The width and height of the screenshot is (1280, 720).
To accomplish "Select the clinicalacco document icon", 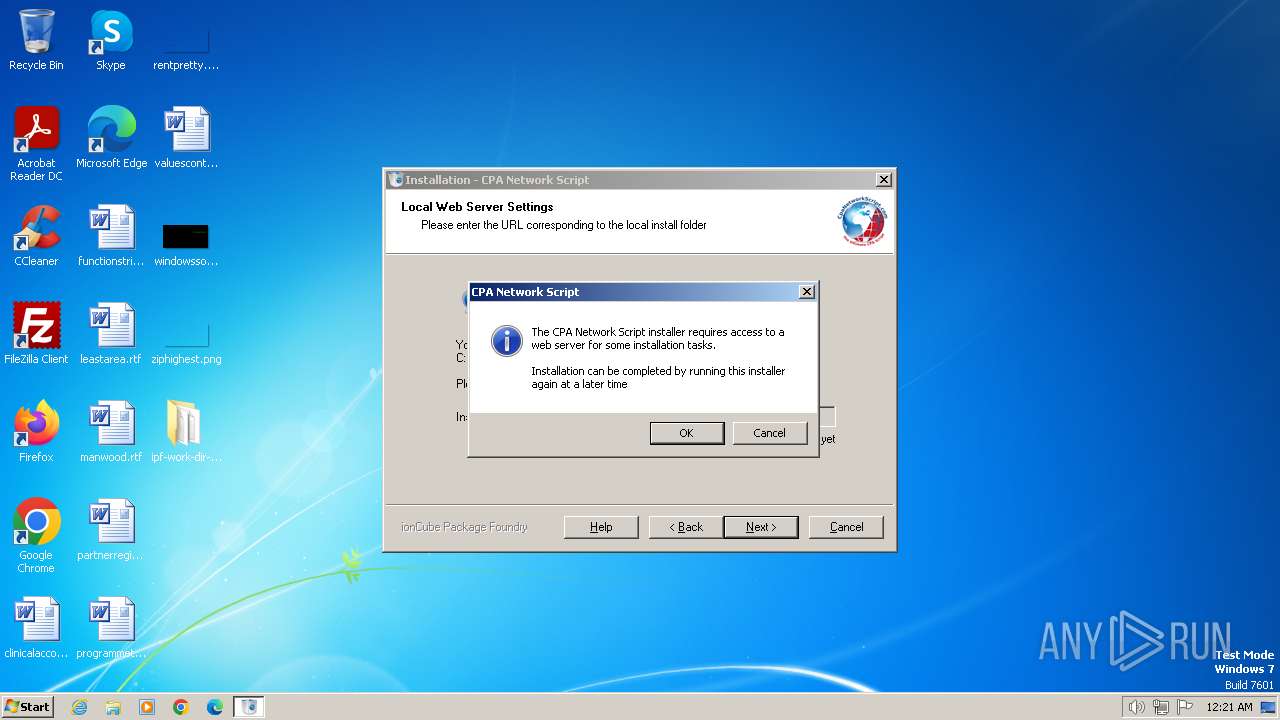I will (x=36, y=627).
